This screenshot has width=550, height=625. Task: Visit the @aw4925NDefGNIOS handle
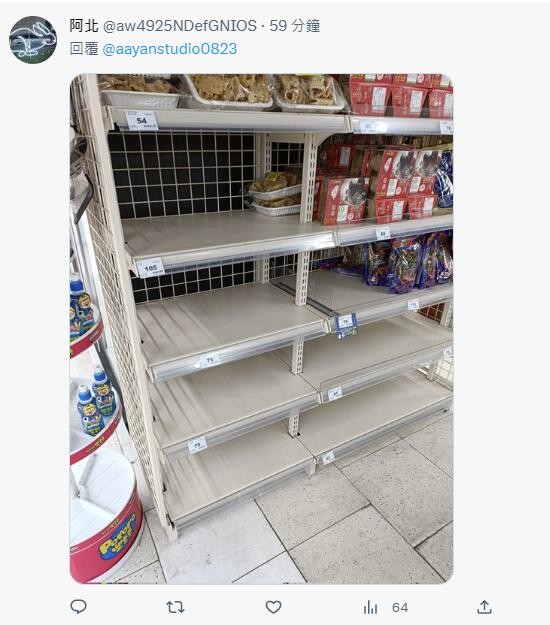click(180, 26)
